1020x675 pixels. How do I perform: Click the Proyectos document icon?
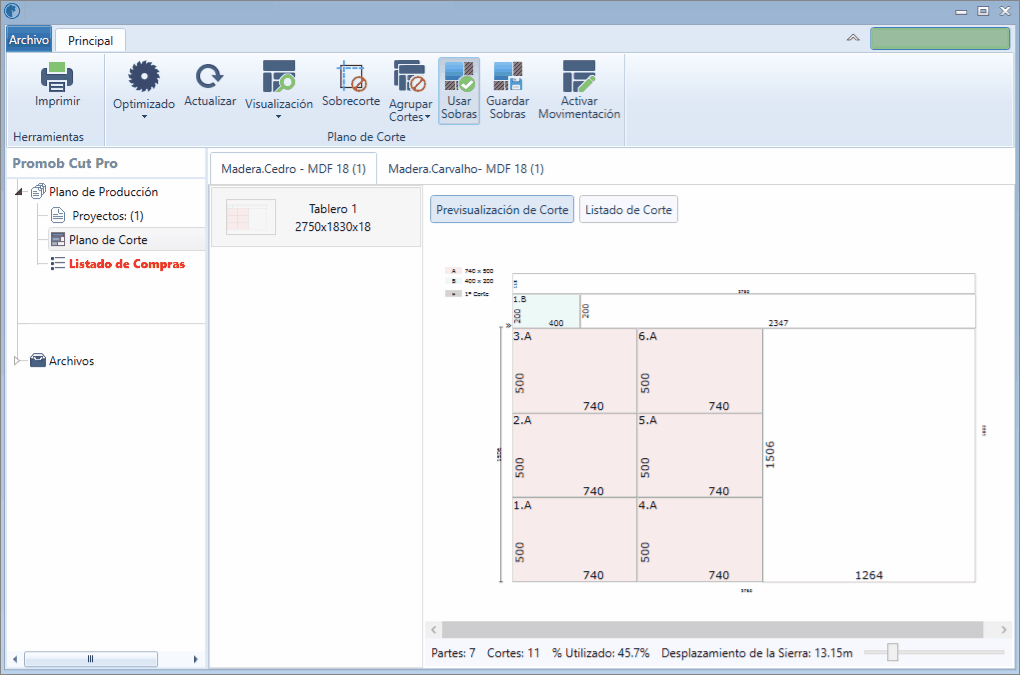58,215
